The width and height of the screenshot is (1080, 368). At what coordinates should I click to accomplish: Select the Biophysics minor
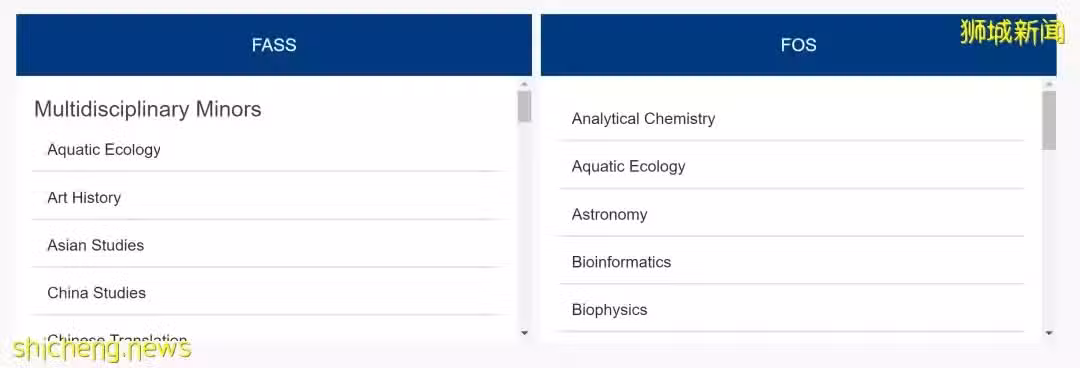(x=792, y=309)
